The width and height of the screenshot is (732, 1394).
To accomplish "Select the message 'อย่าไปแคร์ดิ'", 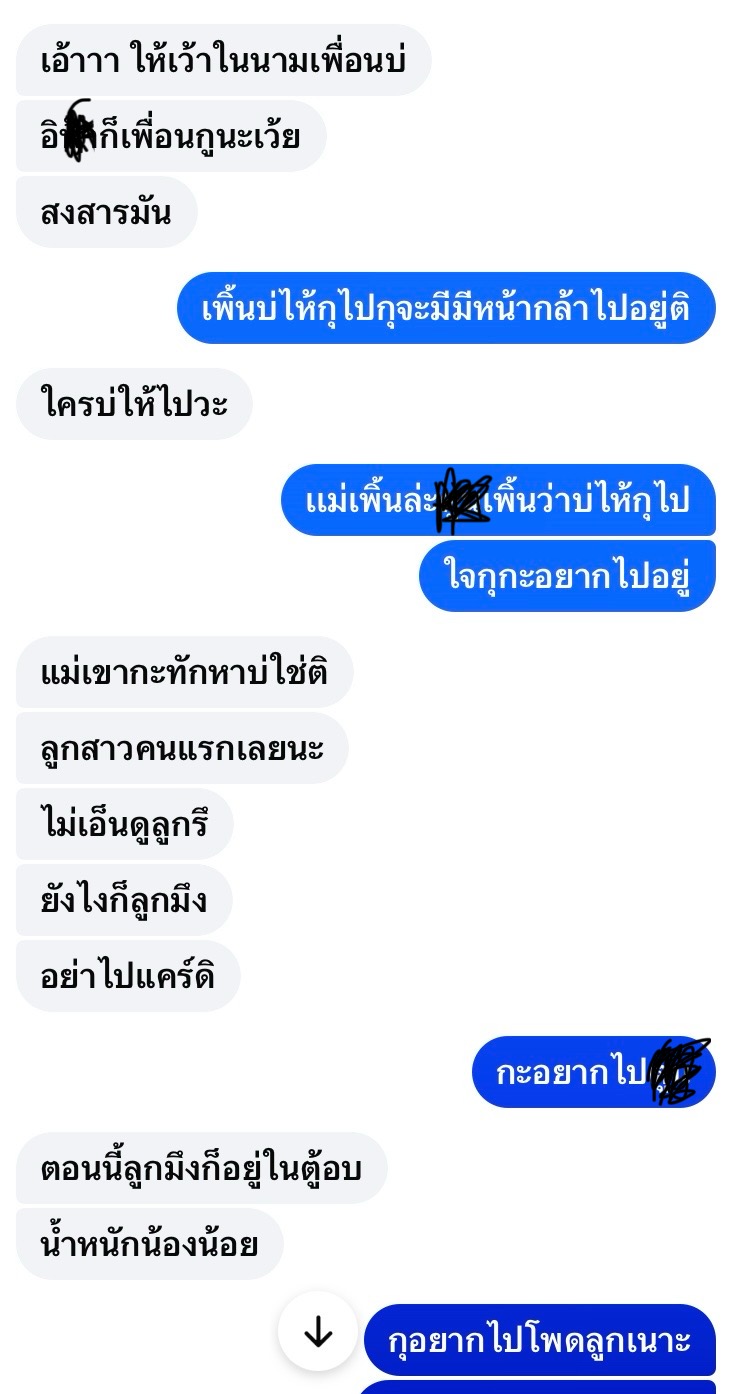I will [x=128, y=976].
